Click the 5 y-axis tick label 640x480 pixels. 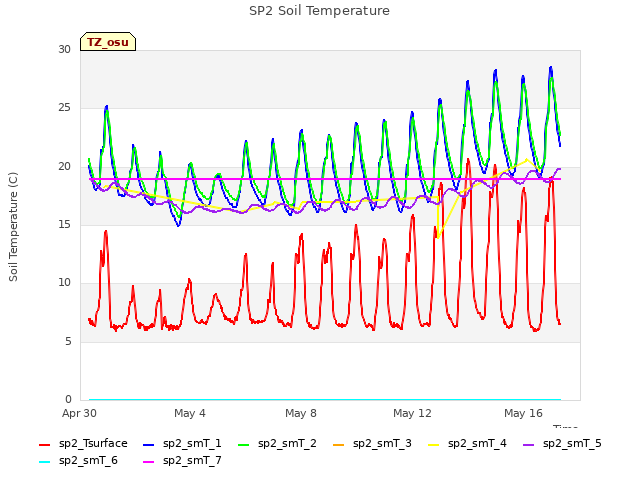[68, 341]
